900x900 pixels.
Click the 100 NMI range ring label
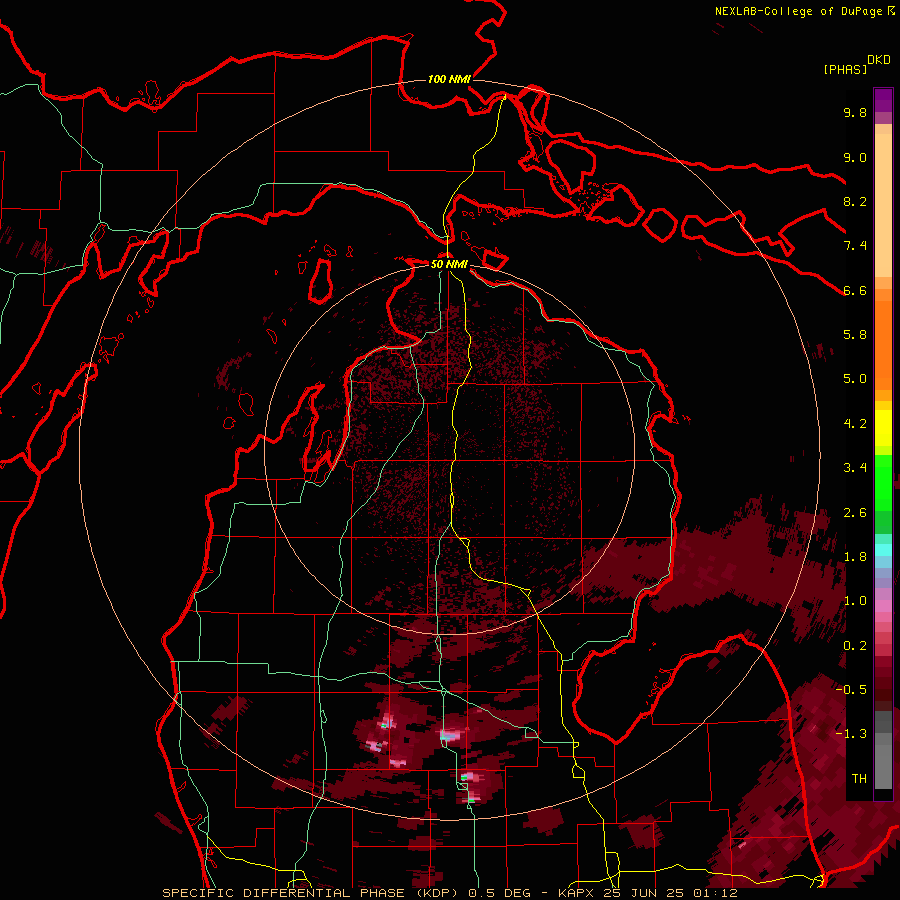pos(449,79)
